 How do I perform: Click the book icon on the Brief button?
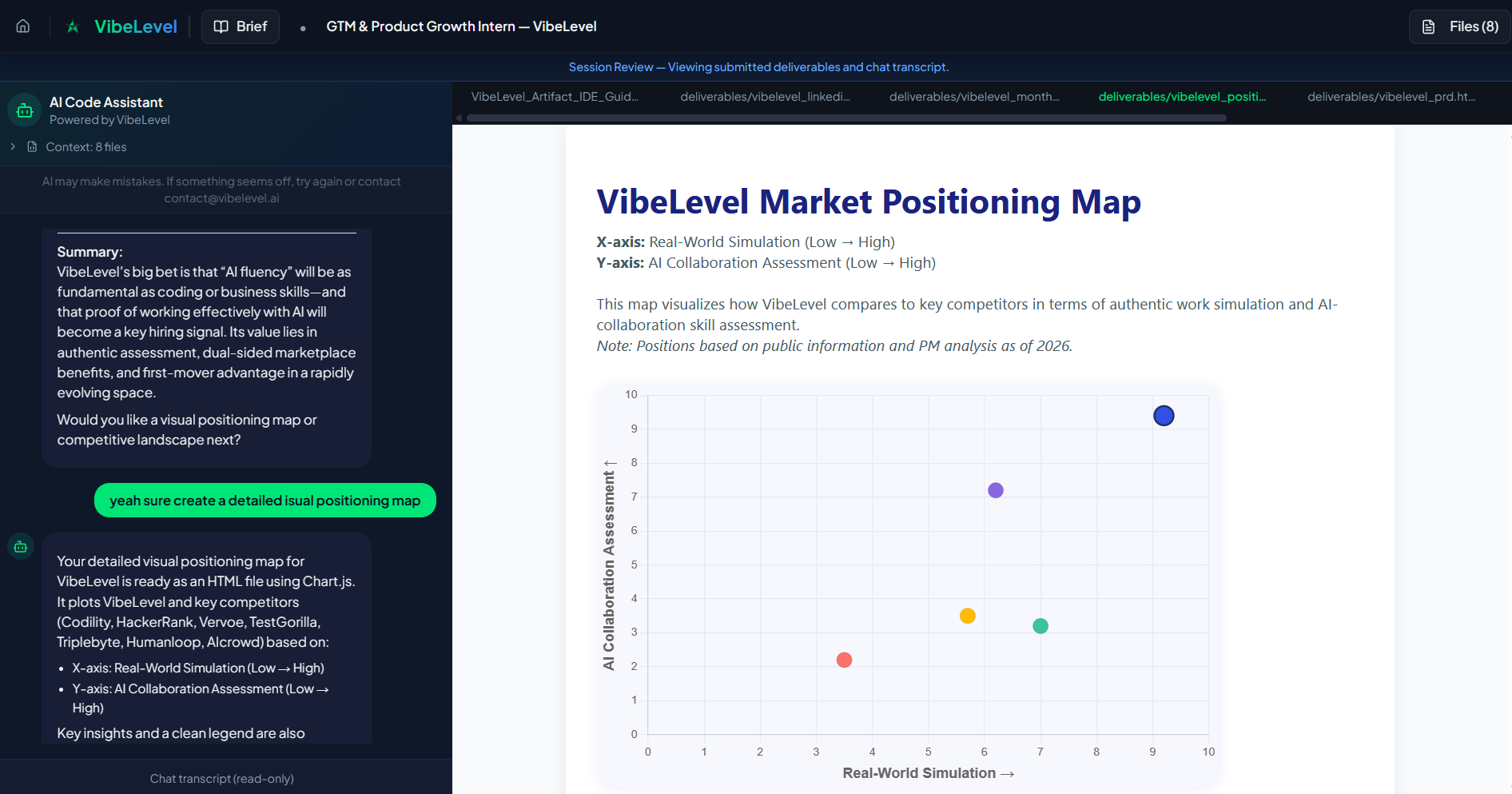click(x=221, y=26)
